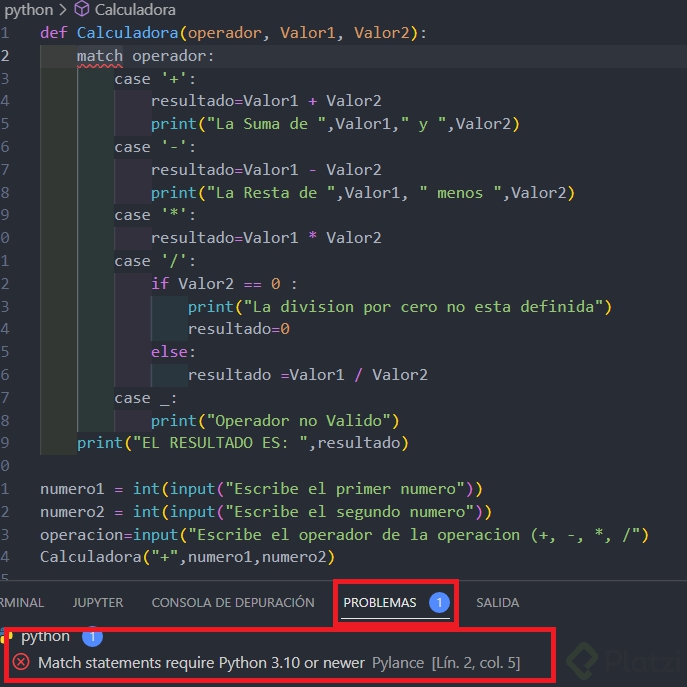The height and width of the screenshot is (687, 687).
Task: Open the python breadcrumb segment
Action: tap(28, 10)
